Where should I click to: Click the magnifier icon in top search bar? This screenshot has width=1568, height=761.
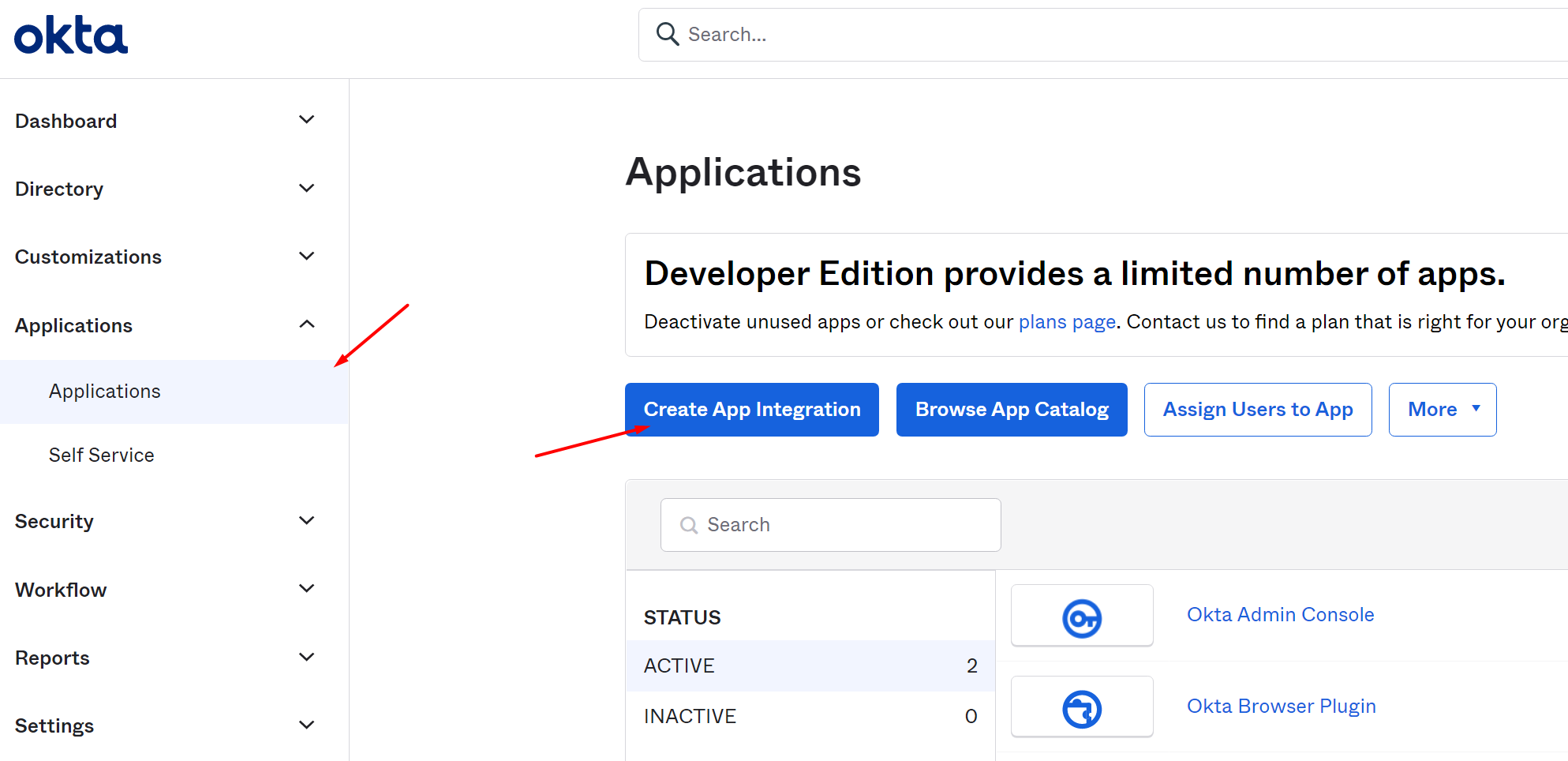pyautogui.click(x=668, y=34)
